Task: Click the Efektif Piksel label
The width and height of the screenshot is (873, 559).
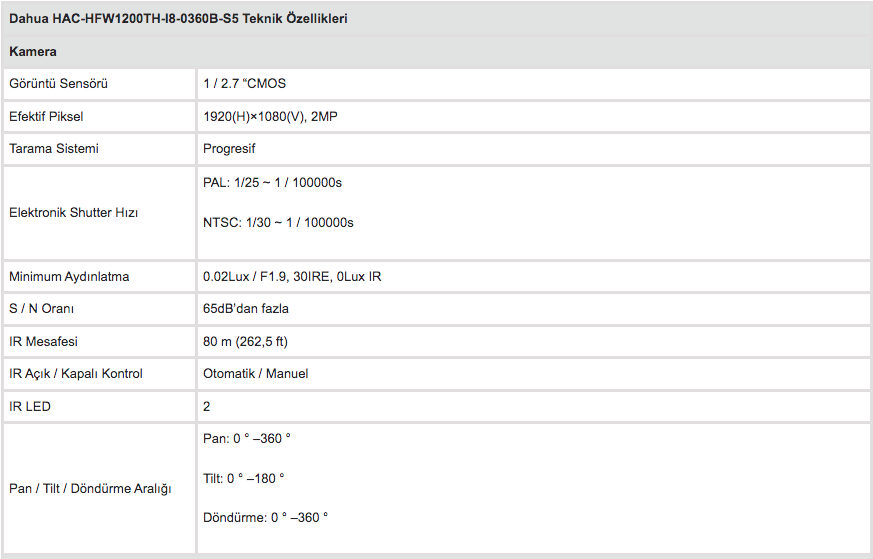Action: coord(46,117)
